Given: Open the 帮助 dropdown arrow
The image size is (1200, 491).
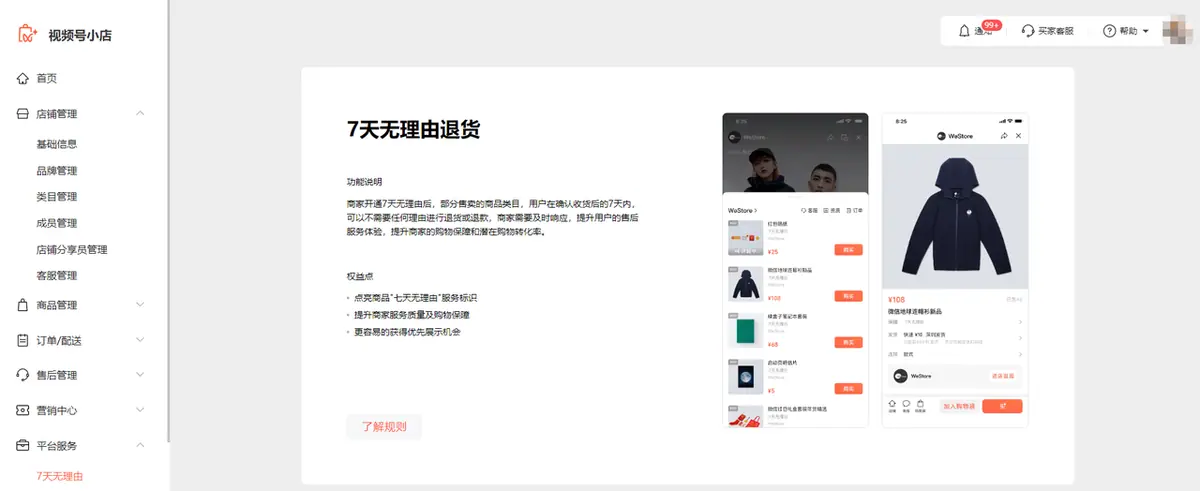Looking at the screenshot, I should 1146,31.
